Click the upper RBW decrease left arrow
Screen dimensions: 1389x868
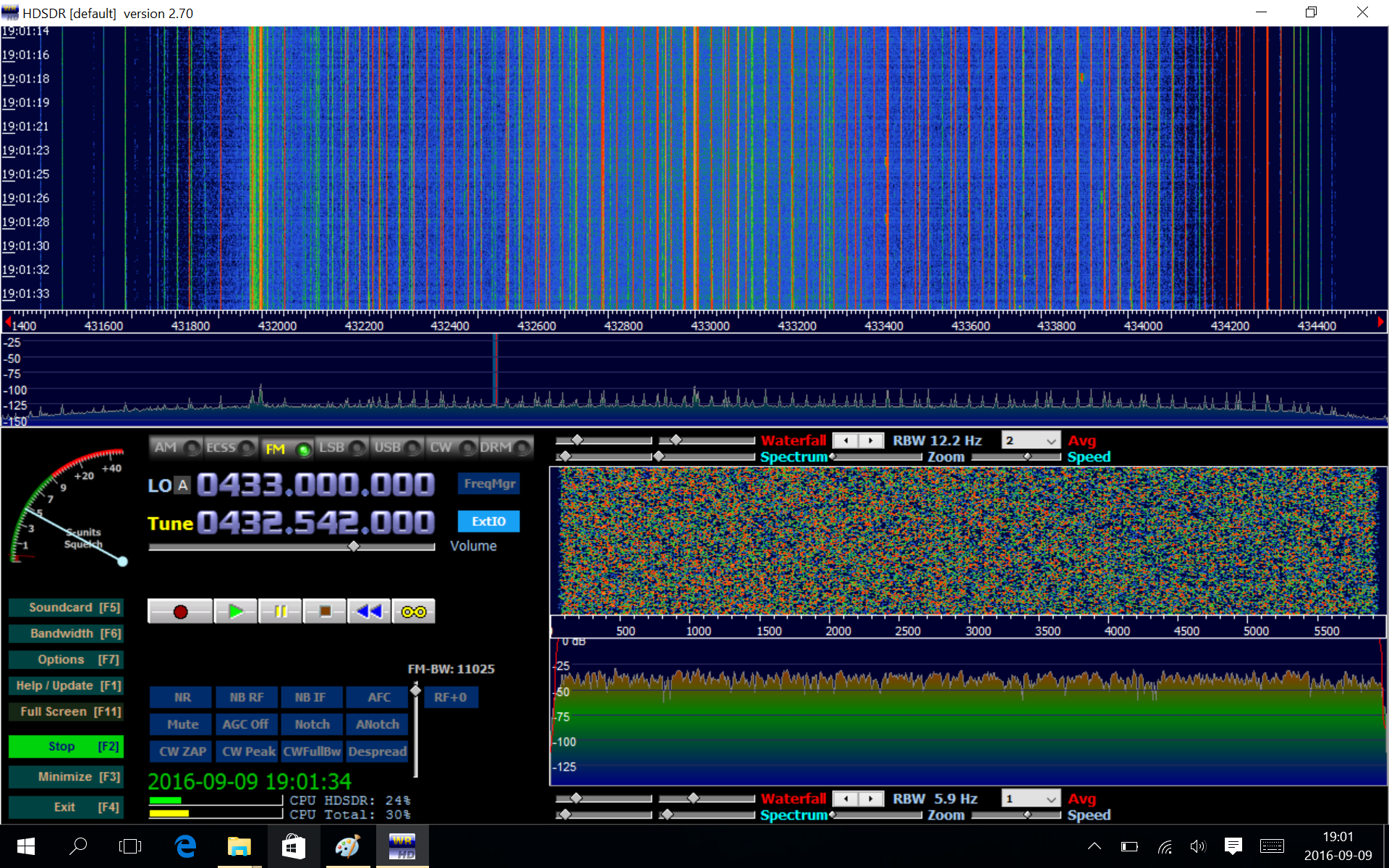coord(846,441)
